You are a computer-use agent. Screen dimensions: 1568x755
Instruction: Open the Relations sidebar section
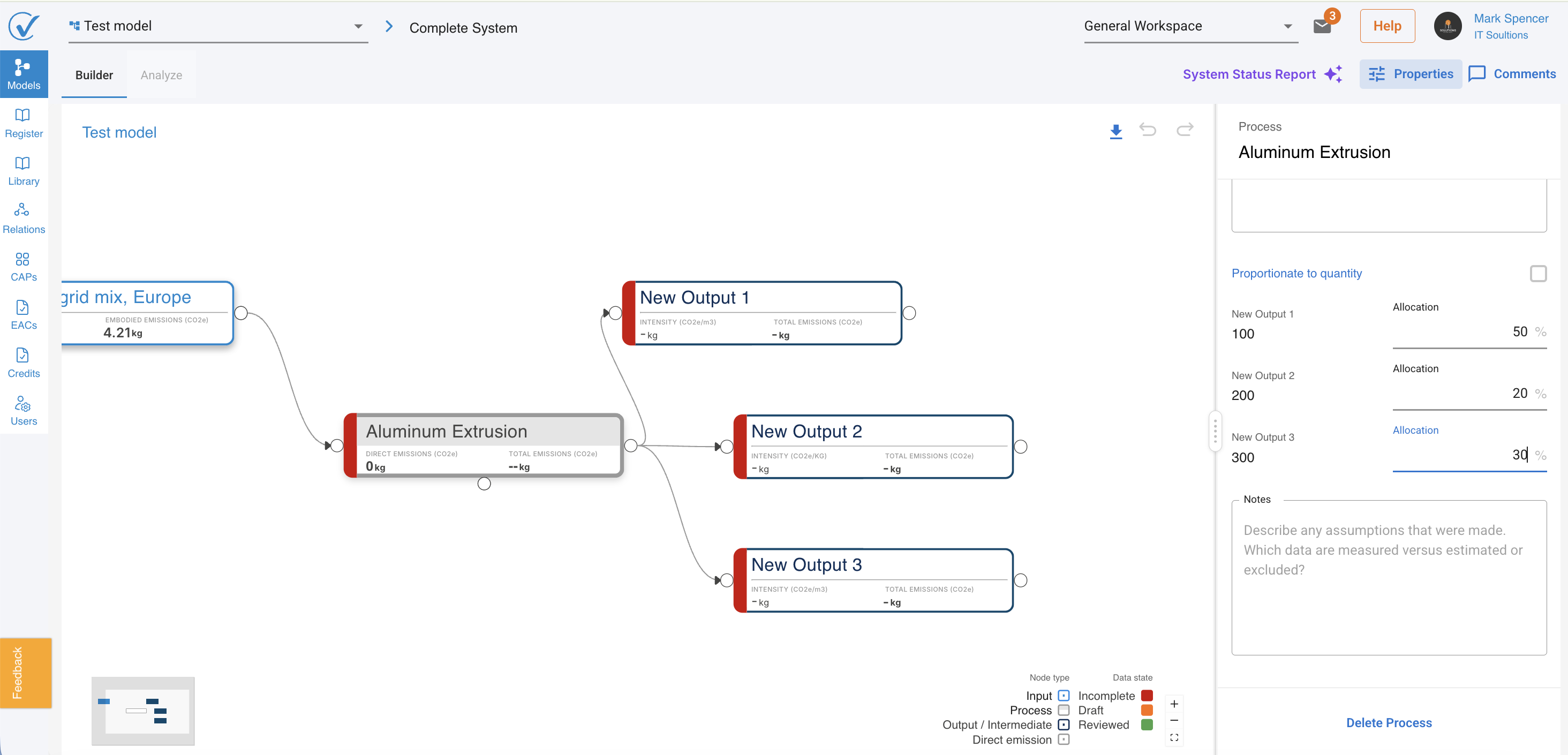24,219
